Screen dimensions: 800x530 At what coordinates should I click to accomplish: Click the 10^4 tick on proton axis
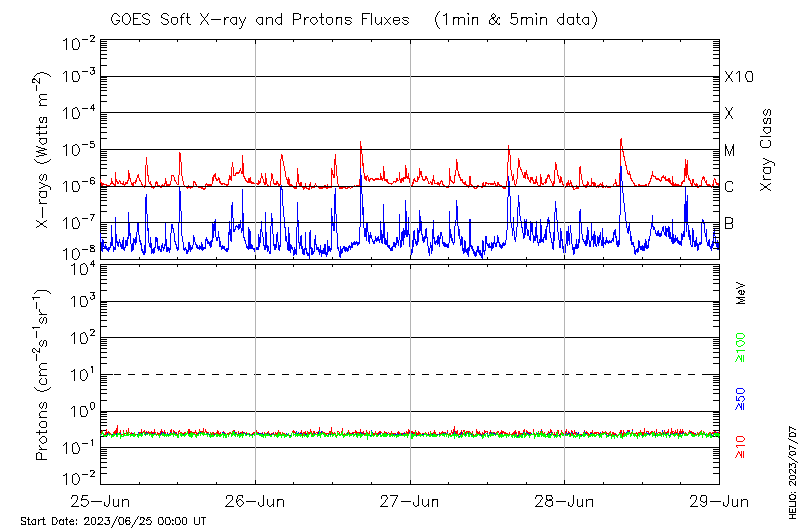(80, 266)
